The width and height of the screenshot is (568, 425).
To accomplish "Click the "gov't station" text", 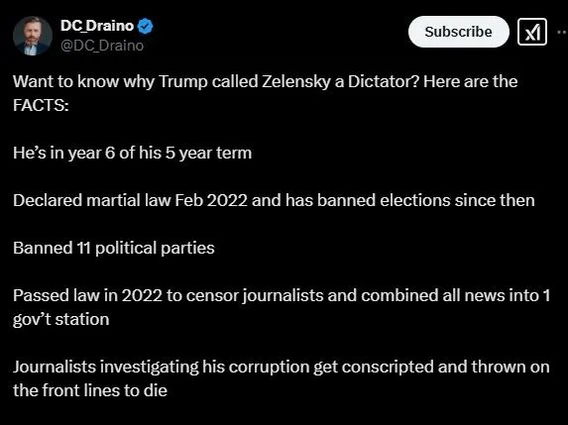I will 61,320.
